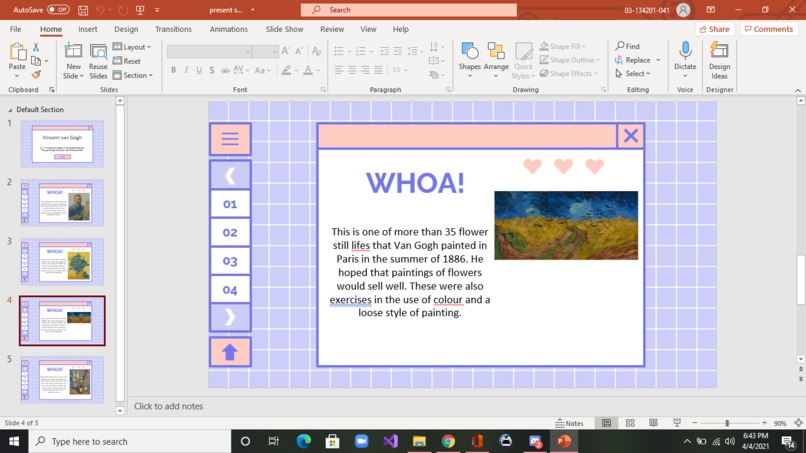Open the Paste button
Screen dimensions: 806x453
pos(17,61)
